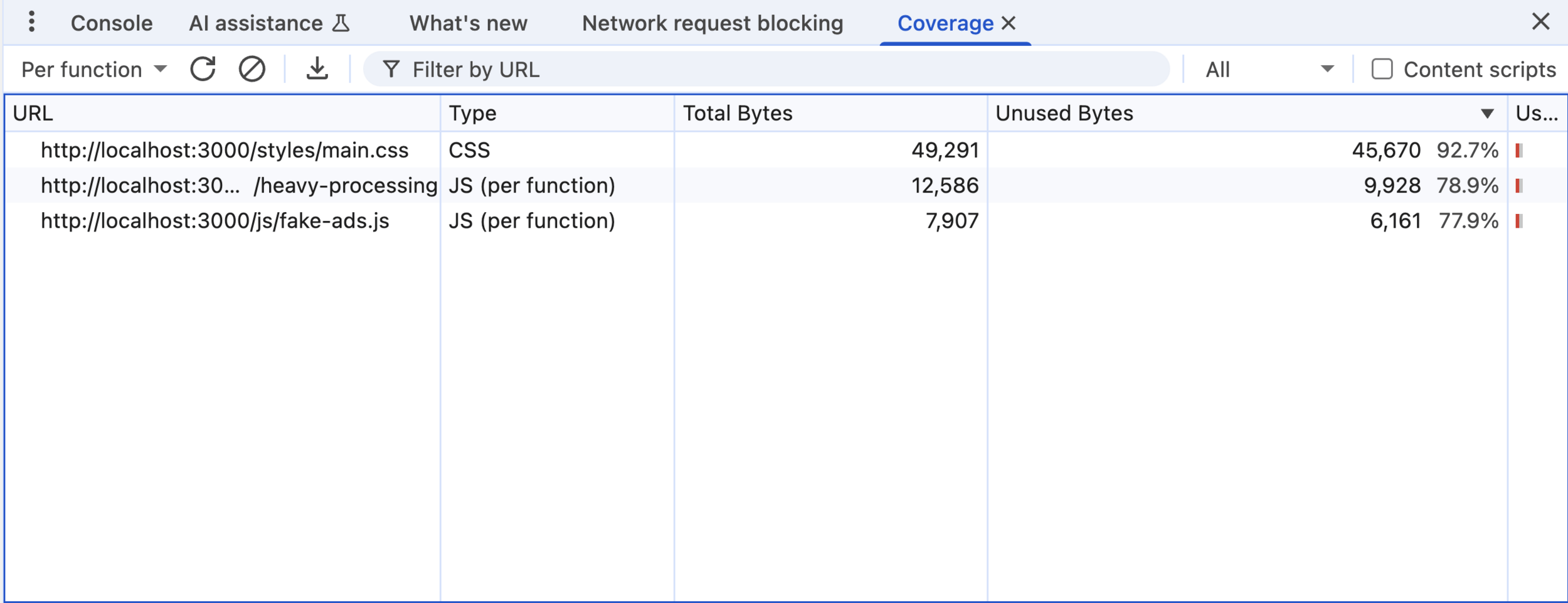Click usage bar for the heavy-processing row
This screenshot has height=603, width=1568.
(x=1519, y=186)
